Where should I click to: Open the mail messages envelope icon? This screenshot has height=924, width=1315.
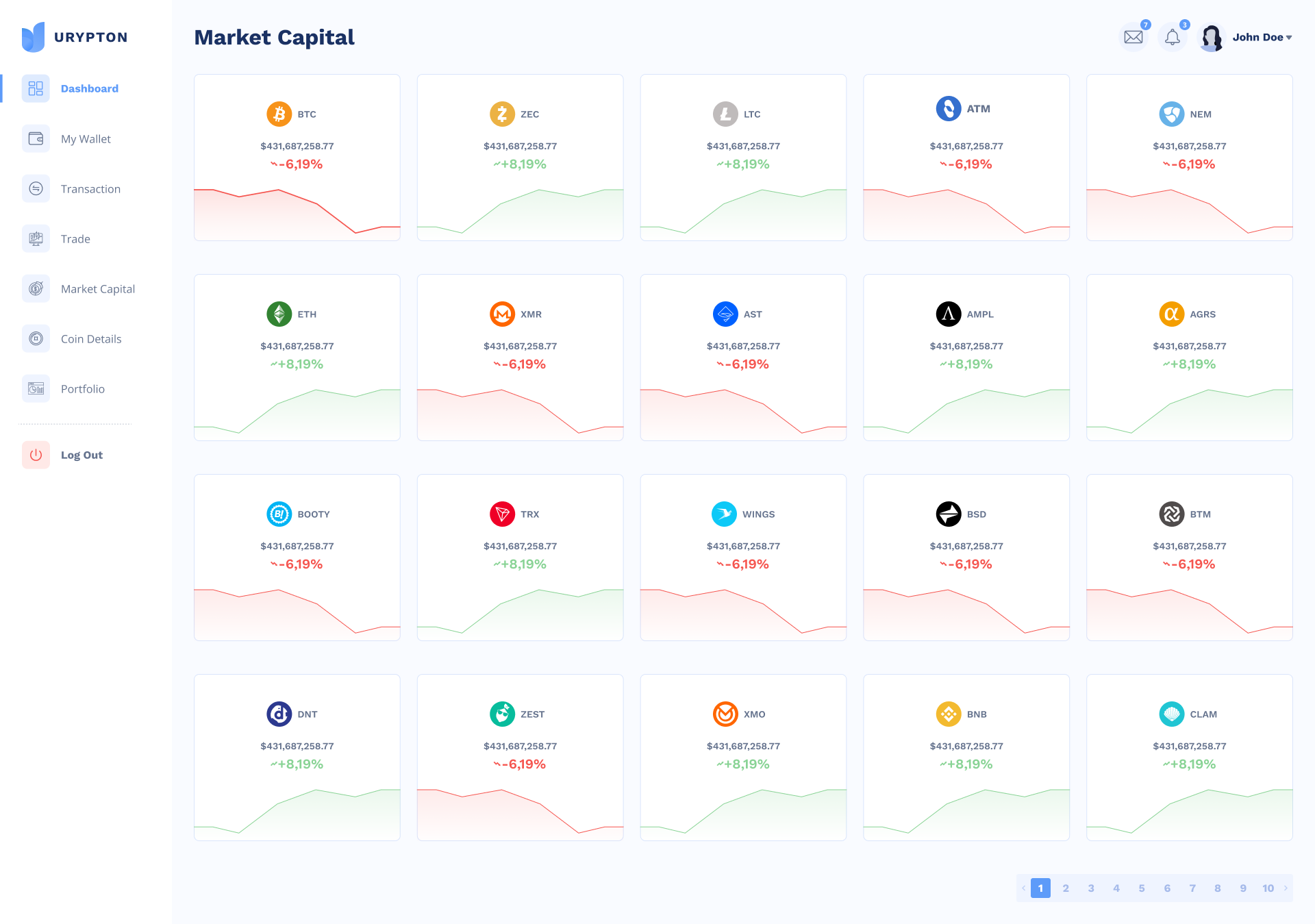1134,37
